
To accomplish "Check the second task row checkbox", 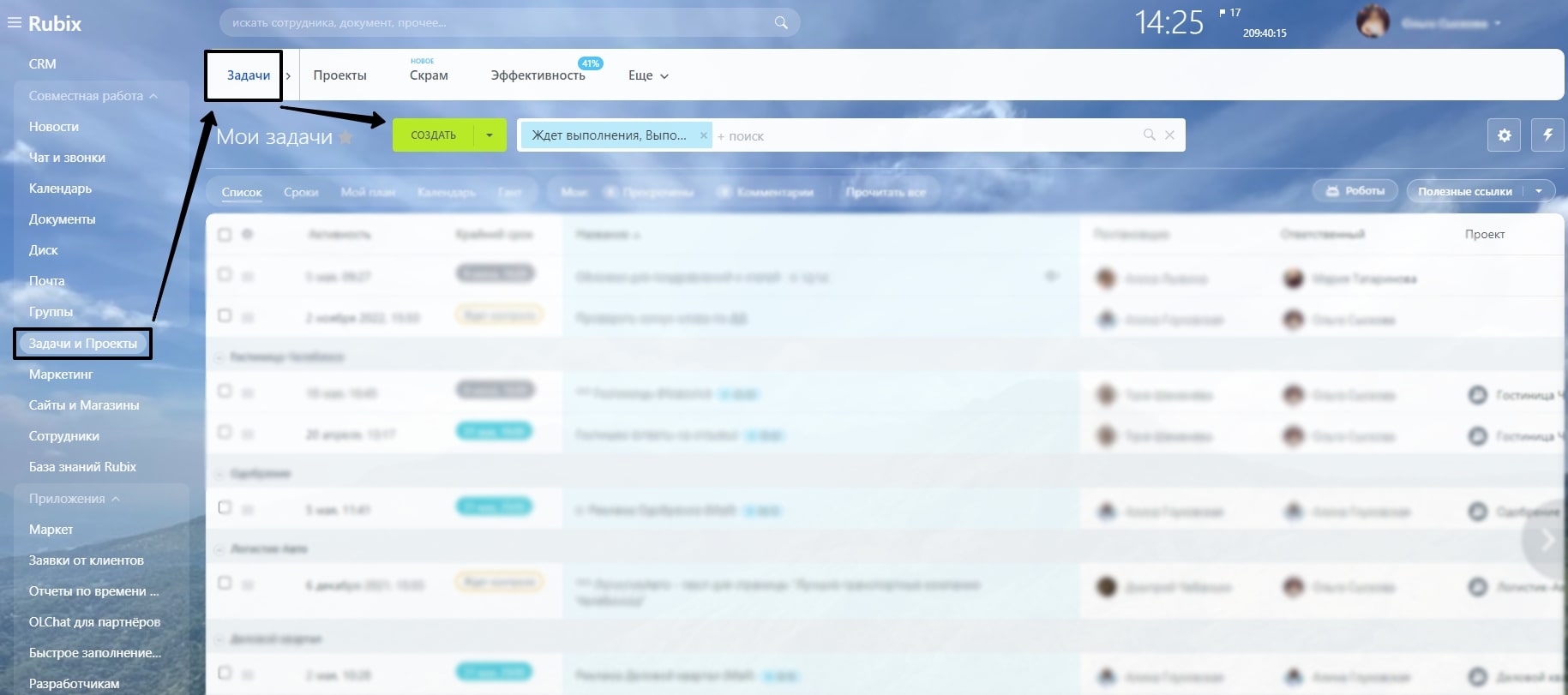I will [x=225, y=316].
